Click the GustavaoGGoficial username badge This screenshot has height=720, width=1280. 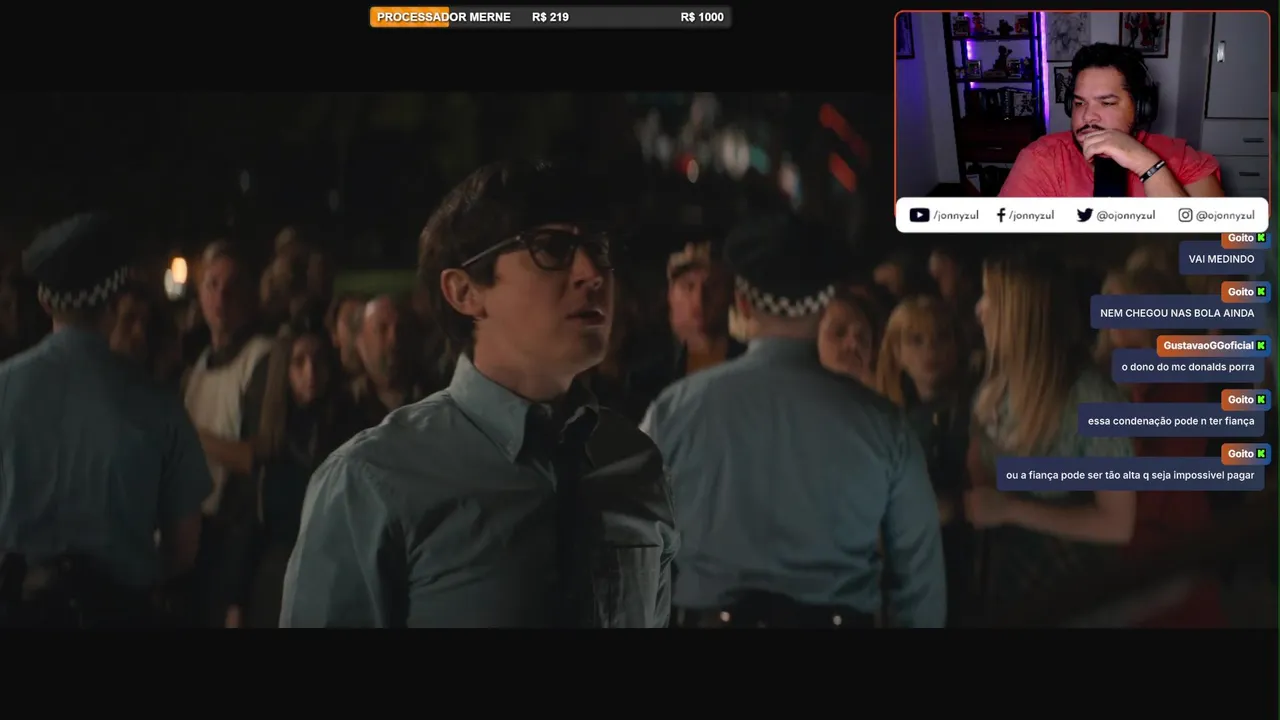(x=1213, y=346)
